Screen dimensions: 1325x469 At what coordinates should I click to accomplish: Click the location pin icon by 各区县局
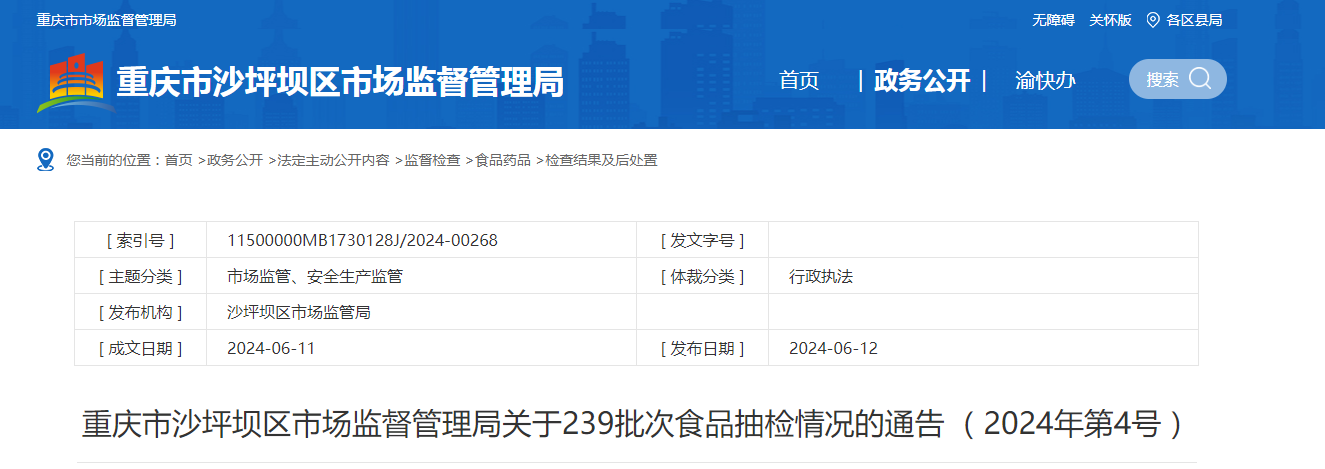tap(1153, 20)
